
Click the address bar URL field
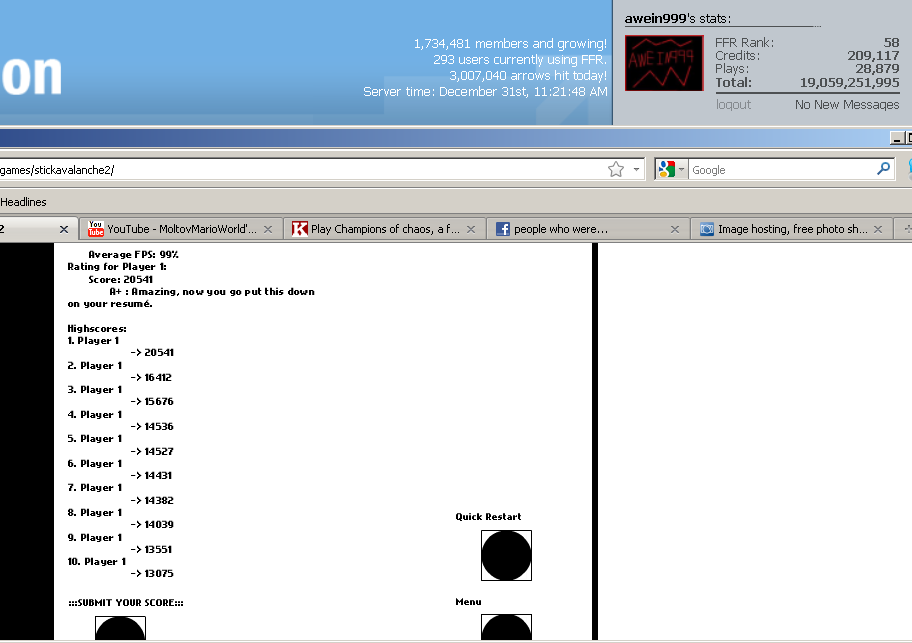[300, 170]
